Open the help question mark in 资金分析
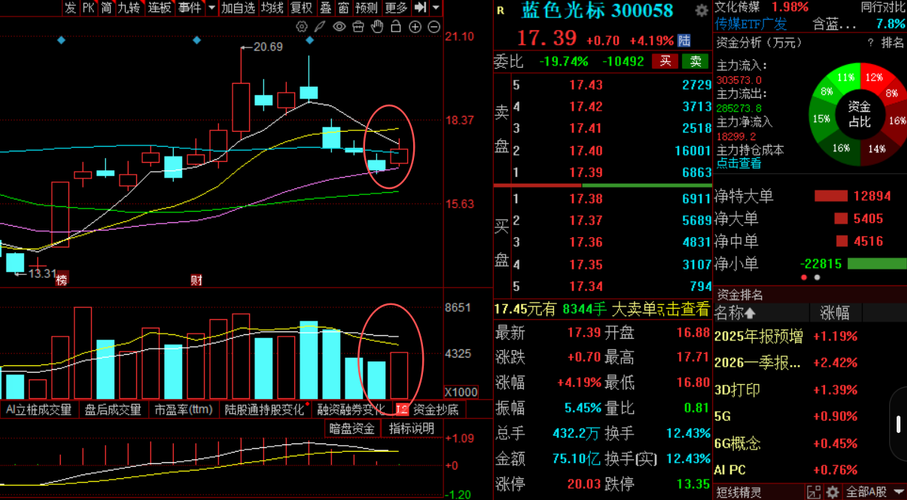907x500 pixels. point(870,42)
